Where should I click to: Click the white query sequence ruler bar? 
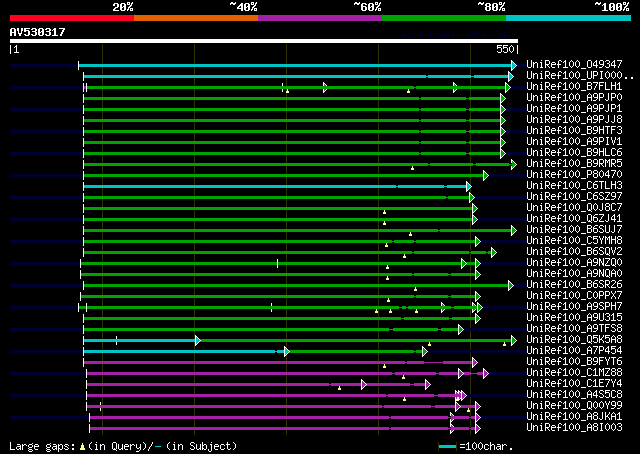point(264,41)
